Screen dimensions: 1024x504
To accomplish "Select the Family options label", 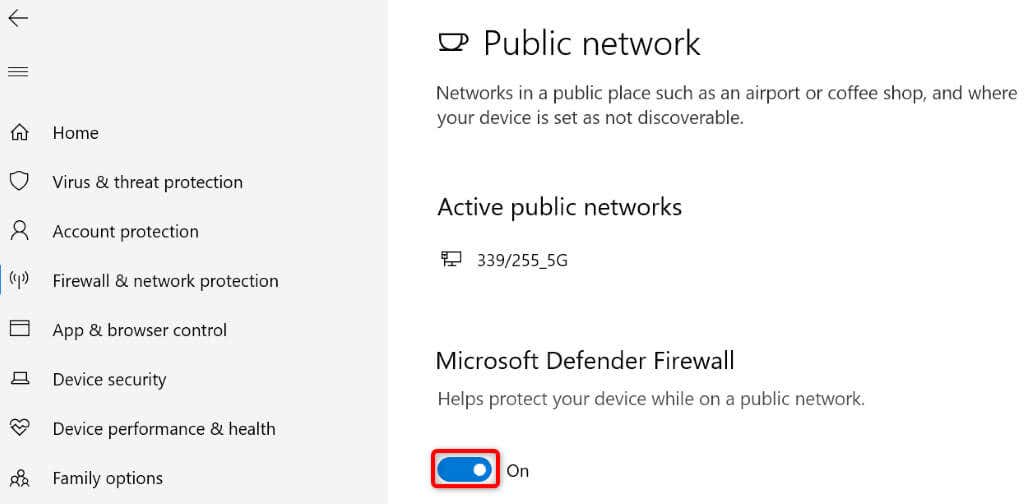I will tap(107, 478).
